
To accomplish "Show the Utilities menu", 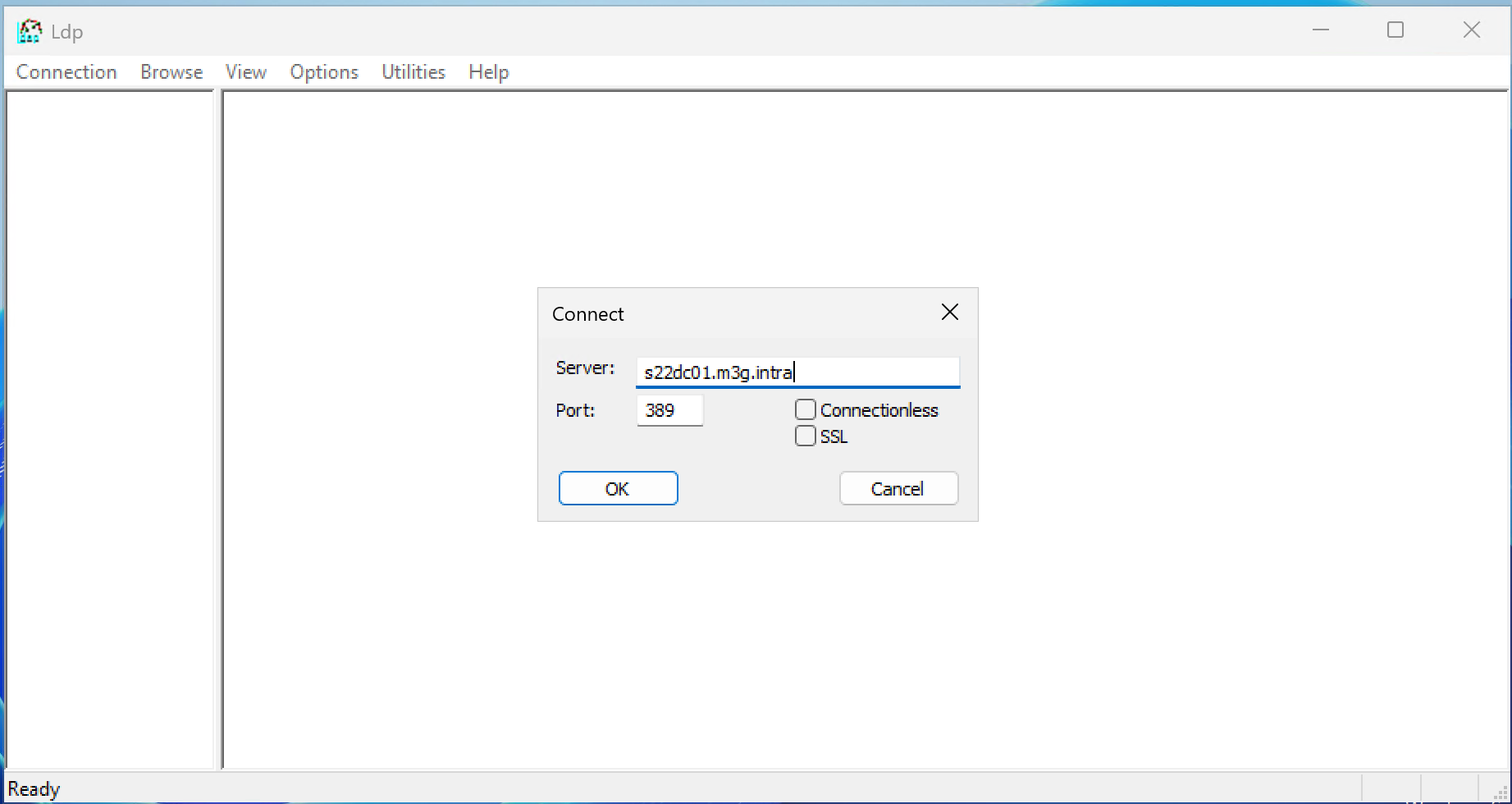I will 413,72.
